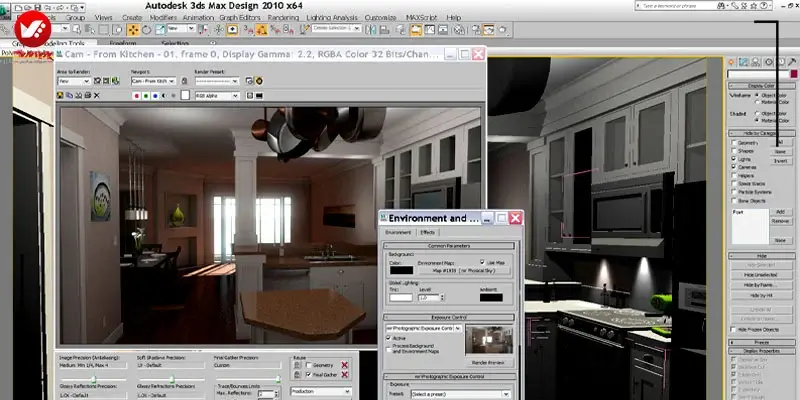Screen dimensions: 800x400
Task: Open the Hierarchy tab in command panel
Action: (756, 62)
